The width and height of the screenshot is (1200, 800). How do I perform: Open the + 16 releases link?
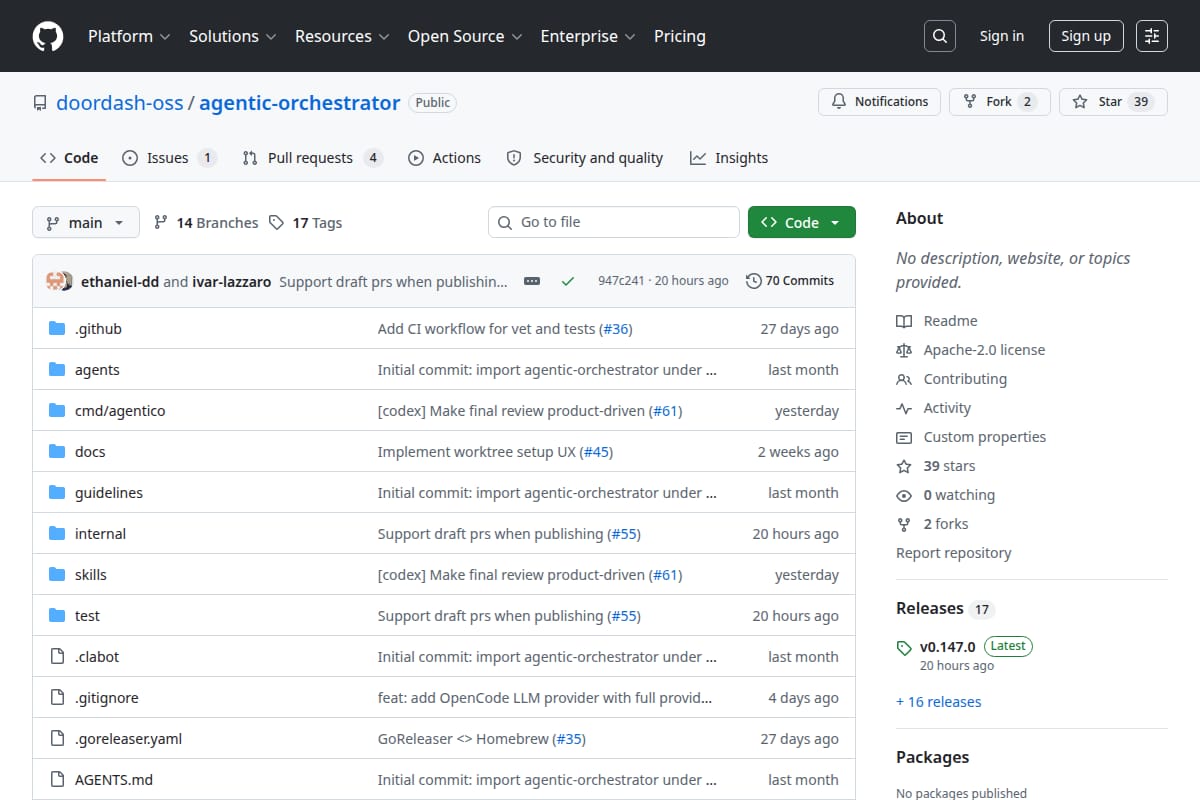click(939, 702)
